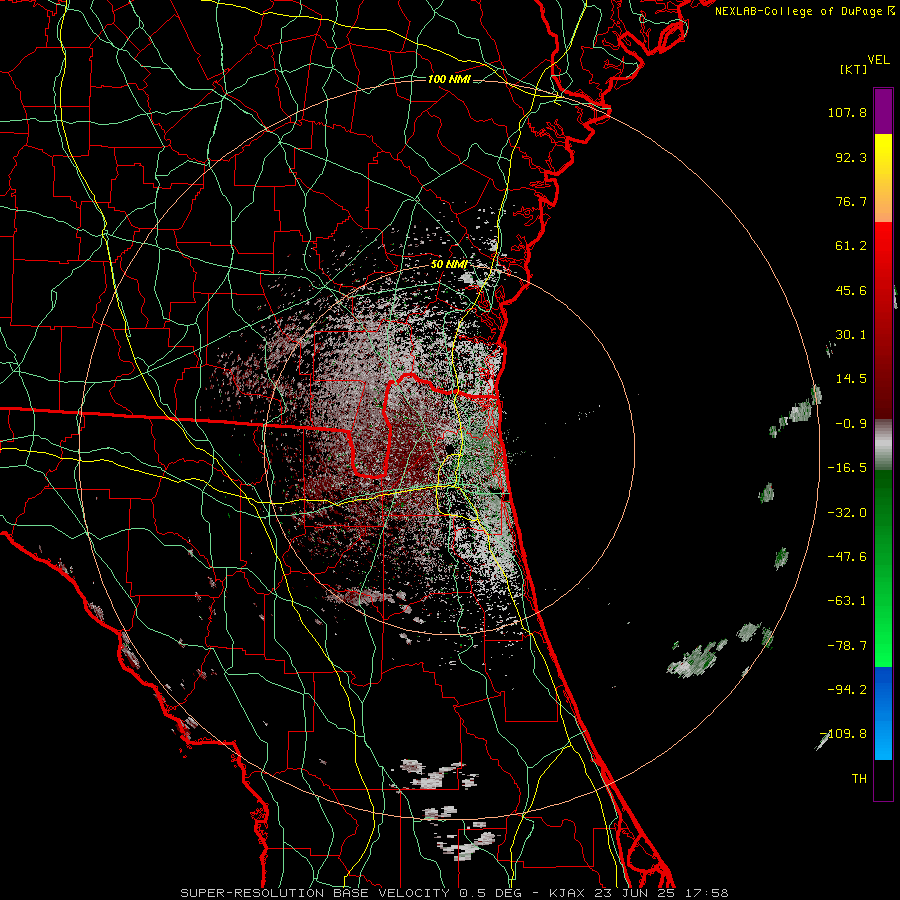Click the TH label on the scale
900x900 pixels.
[x=859, y=779]
